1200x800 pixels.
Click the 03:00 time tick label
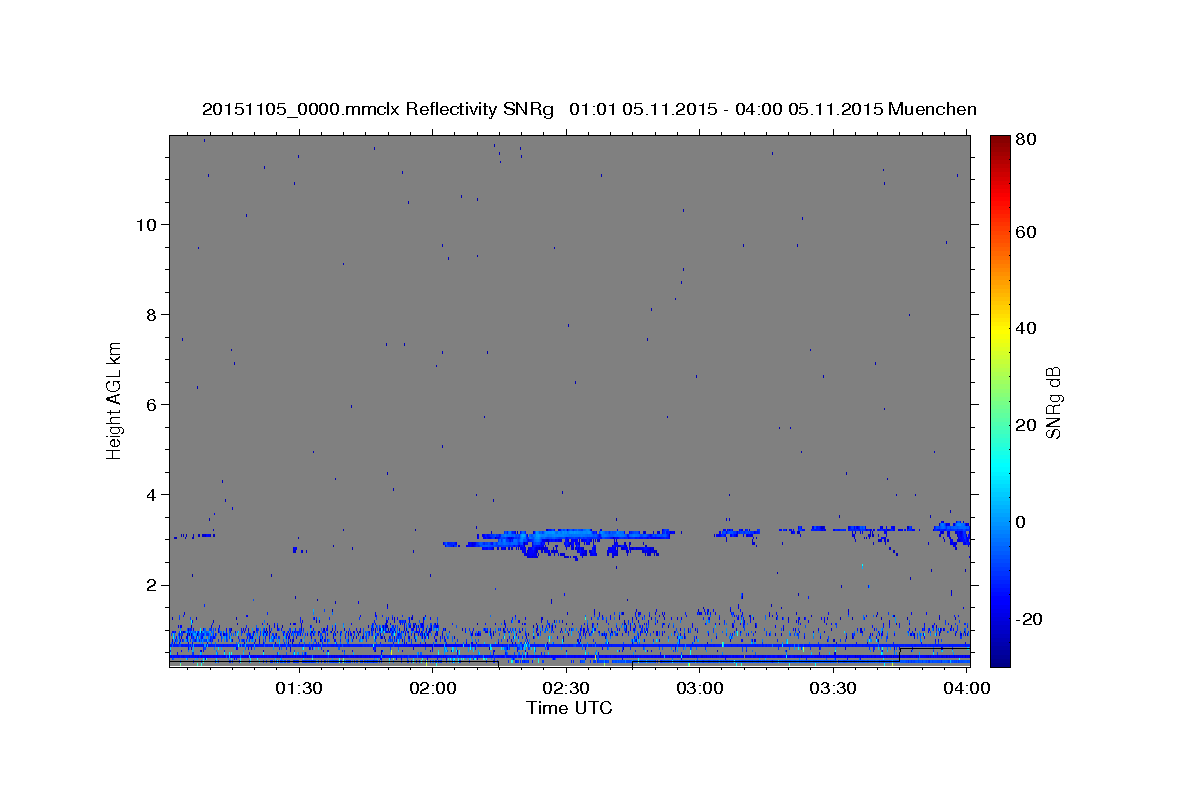700,689
